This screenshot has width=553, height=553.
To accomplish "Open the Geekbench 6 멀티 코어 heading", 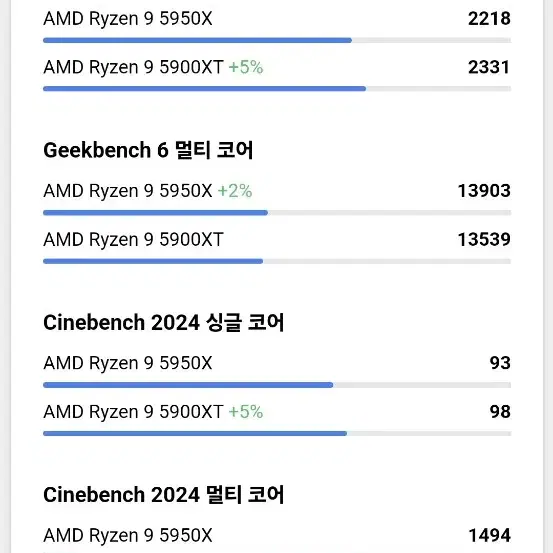I will point(148,150).
